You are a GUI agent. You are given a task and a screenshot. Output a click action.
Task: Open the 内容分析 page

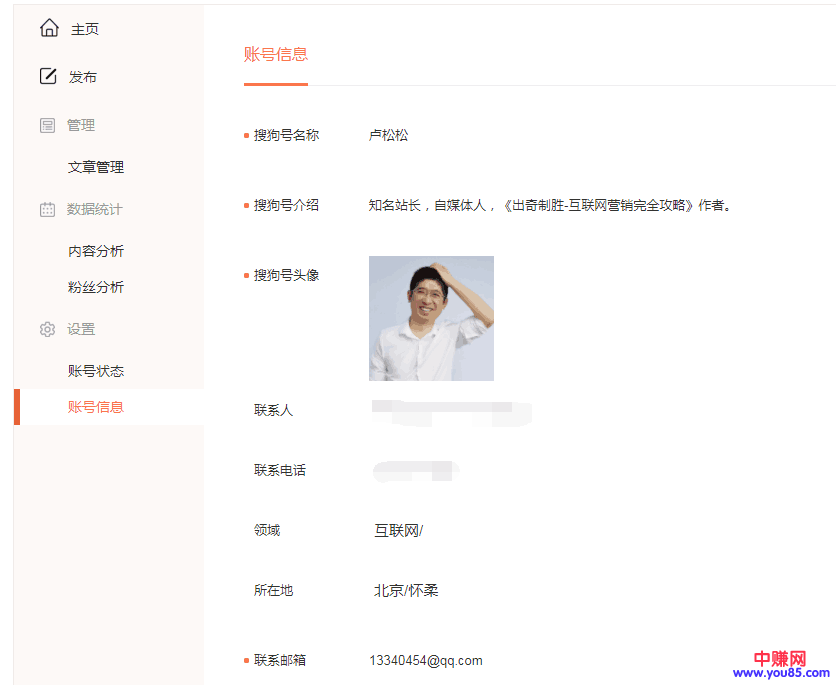(x=96, y=251)
